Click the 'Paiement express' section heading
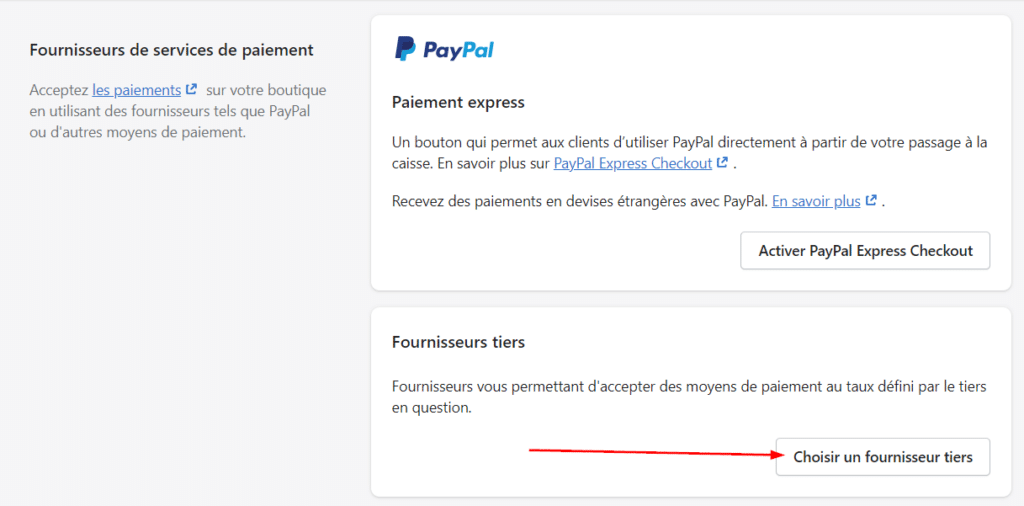This screenshot has height=506, width=1024. click(x=458, y=102)
